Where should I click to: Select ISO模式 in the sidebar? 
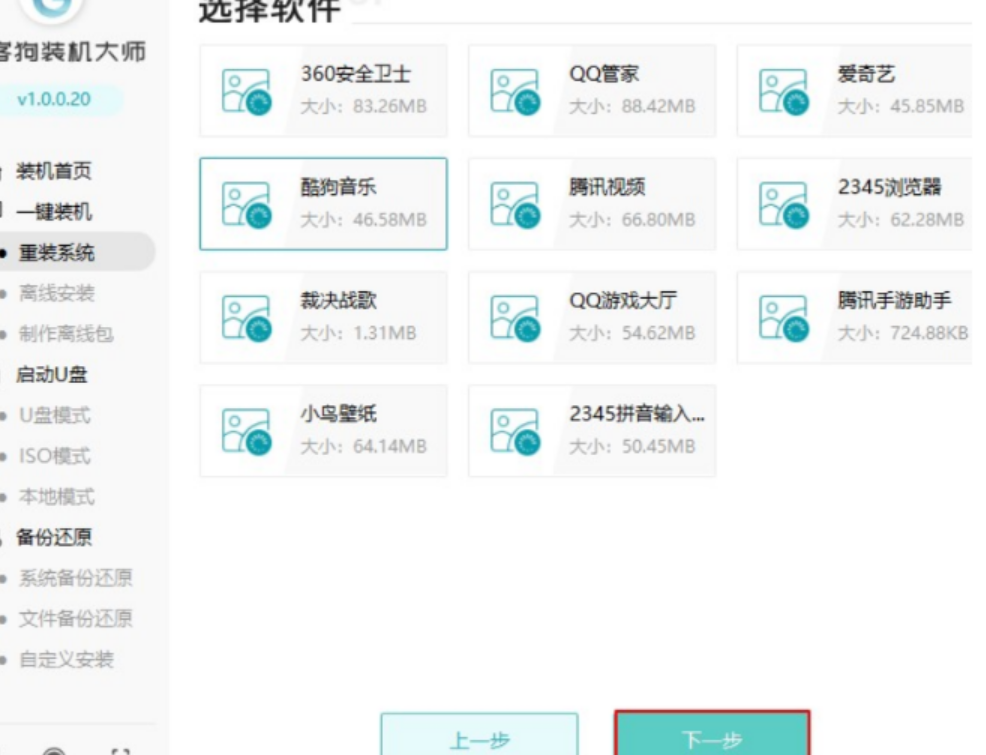pos(55,456)
